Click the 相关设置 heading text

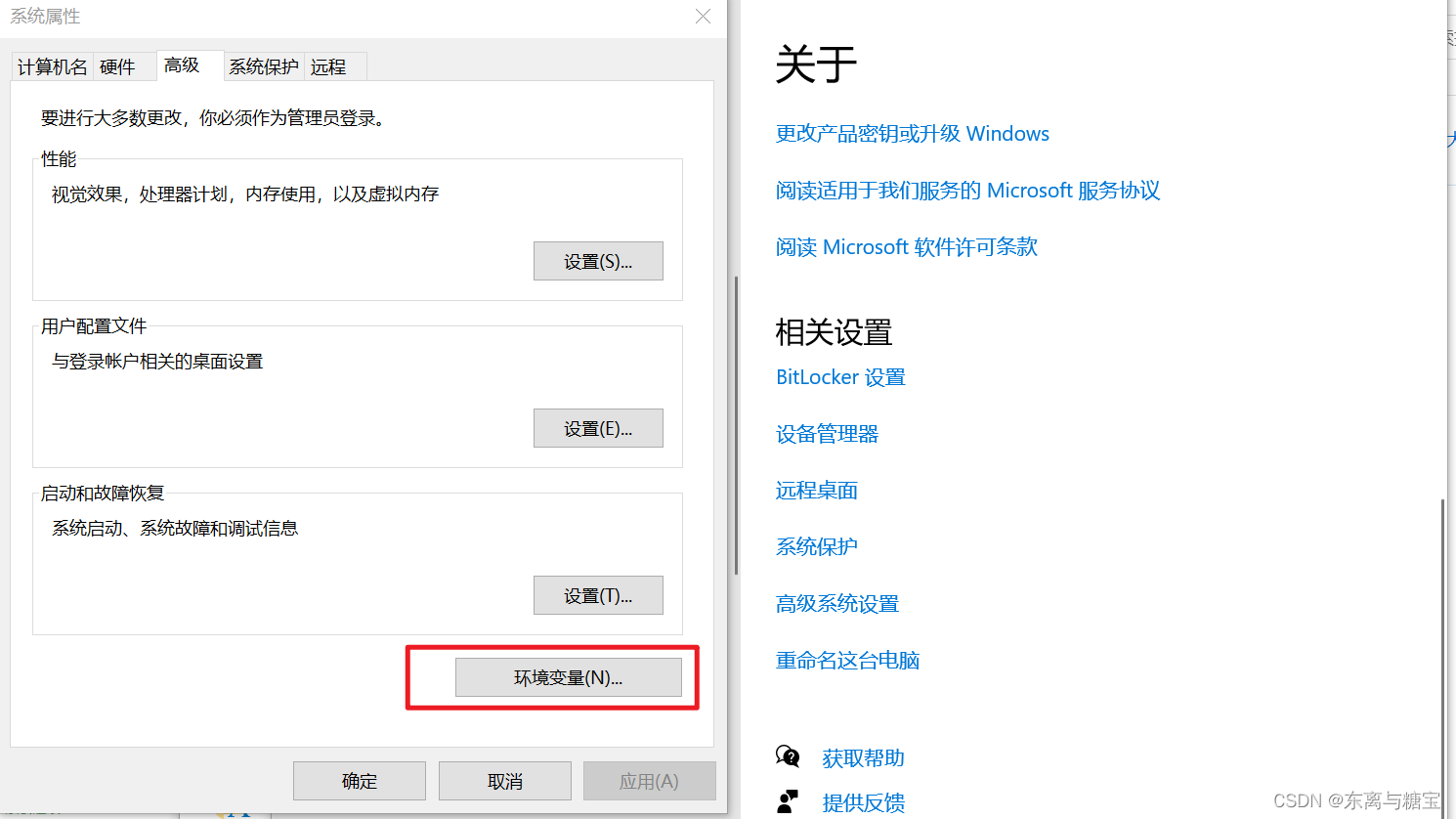(x=834, y=332)
